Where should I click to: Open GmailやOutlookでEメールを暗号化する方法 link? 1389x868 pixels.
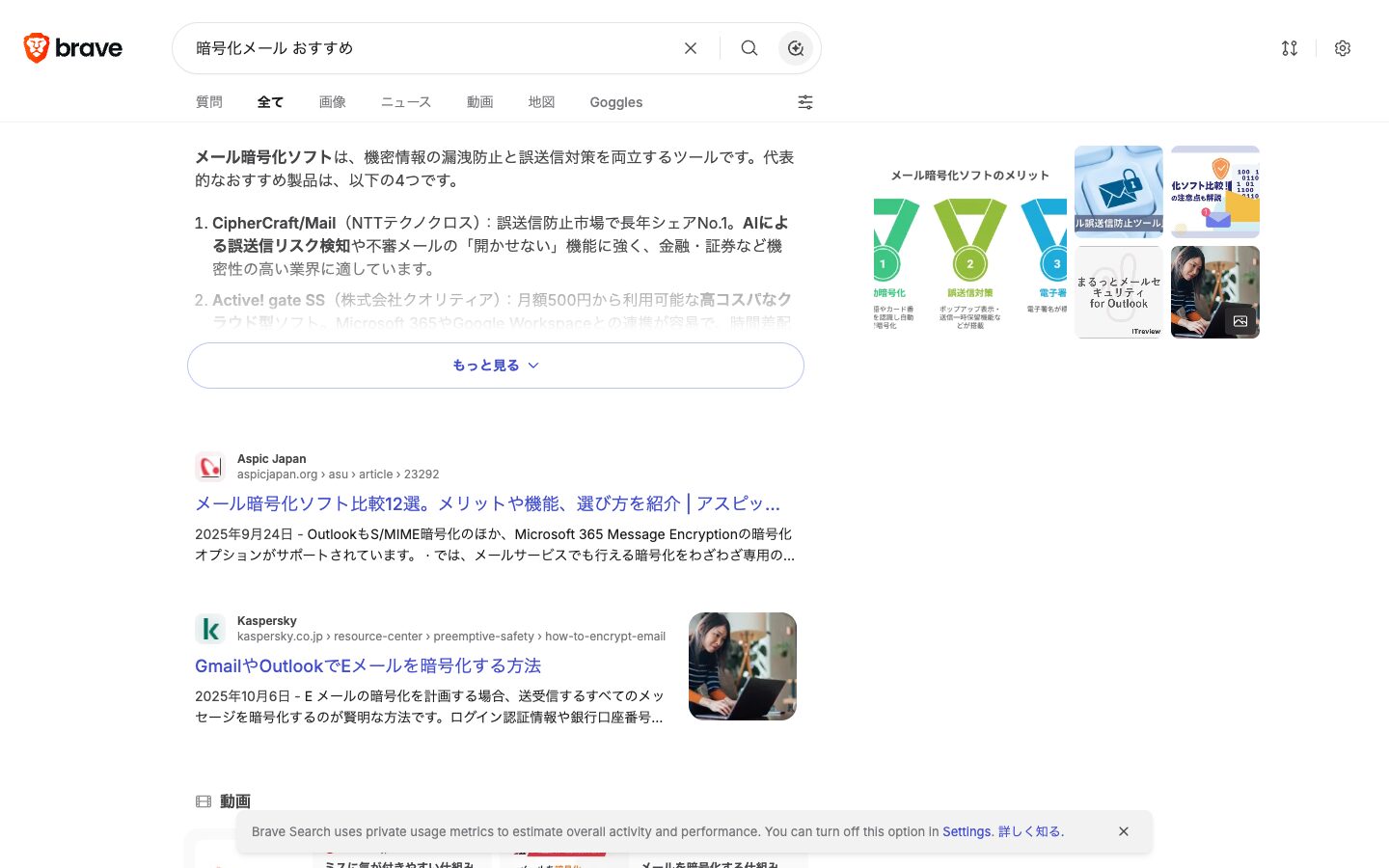368,665
